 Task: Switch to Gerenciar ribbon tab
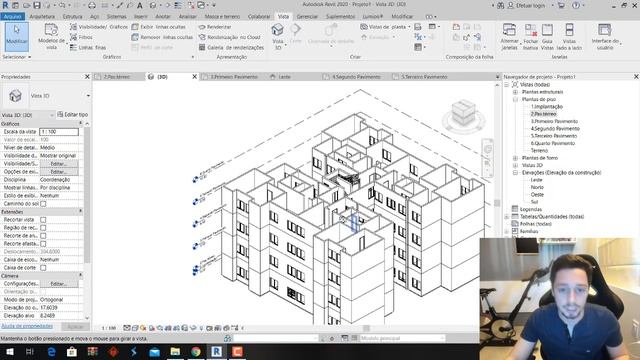(x=307, y=16)
